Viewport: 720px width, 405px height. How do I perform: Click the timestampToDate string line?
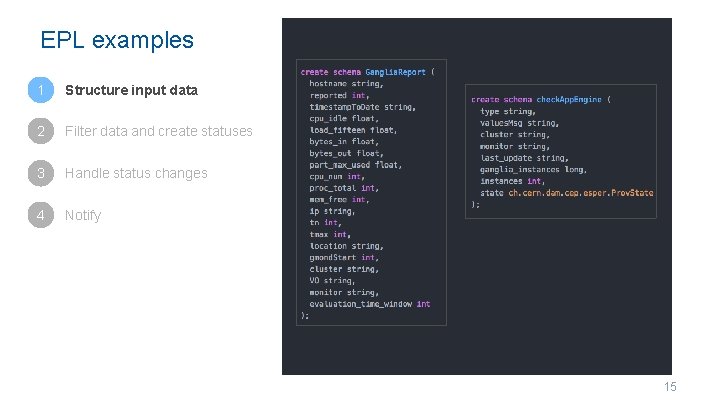362,107
